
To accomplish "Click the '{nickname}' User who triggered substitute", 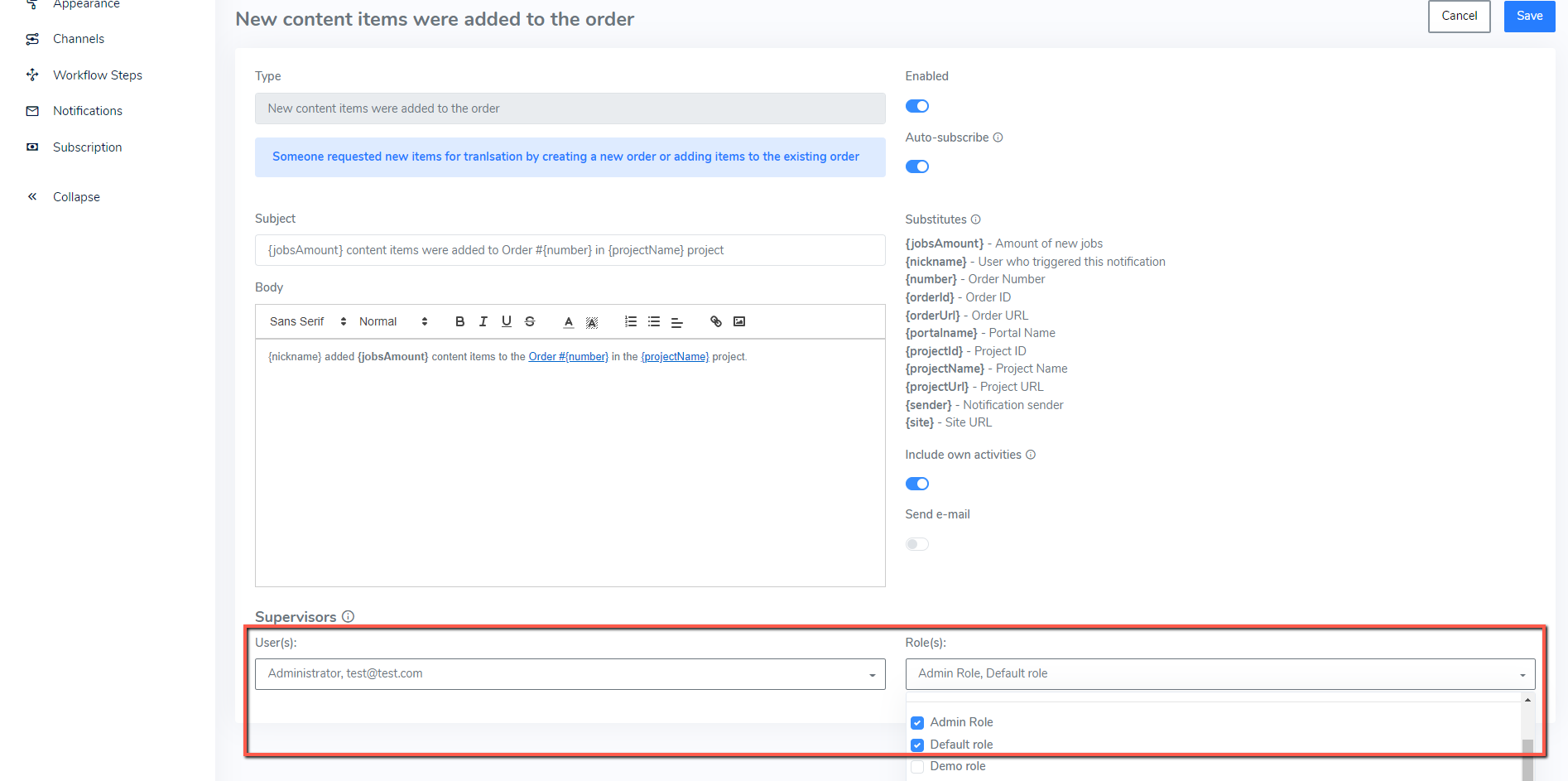I will (x=1036, y=262).
